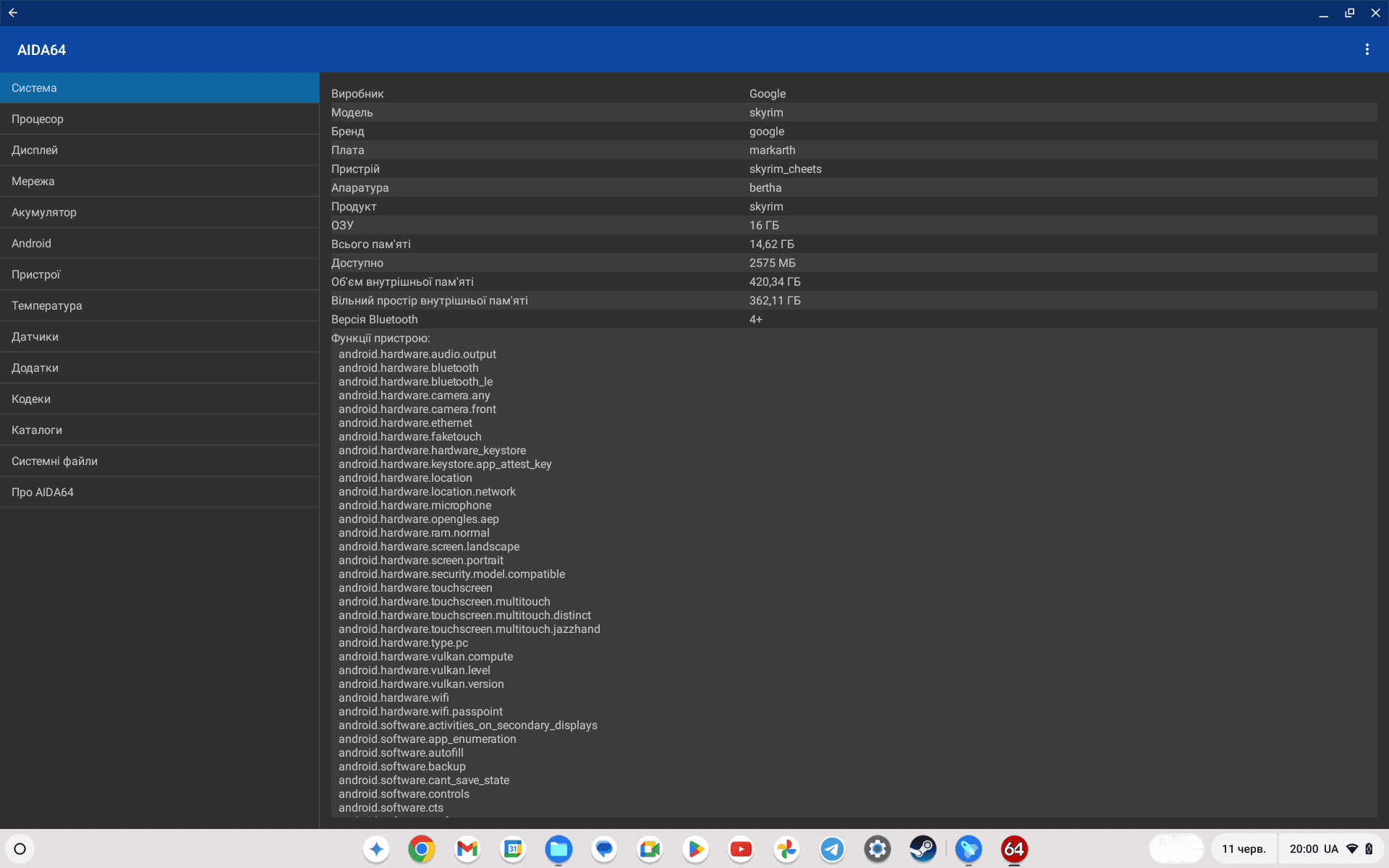
Task: Click the Всього пам'яті value 14,62 ГБ
Action: 771,244
